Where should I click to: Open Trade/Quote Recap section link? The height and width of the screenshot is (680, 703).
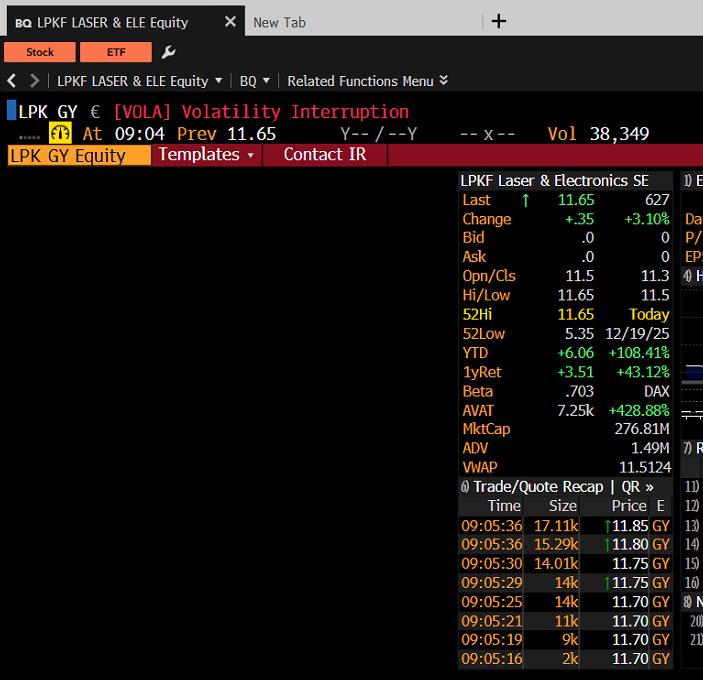pos(538,487)
